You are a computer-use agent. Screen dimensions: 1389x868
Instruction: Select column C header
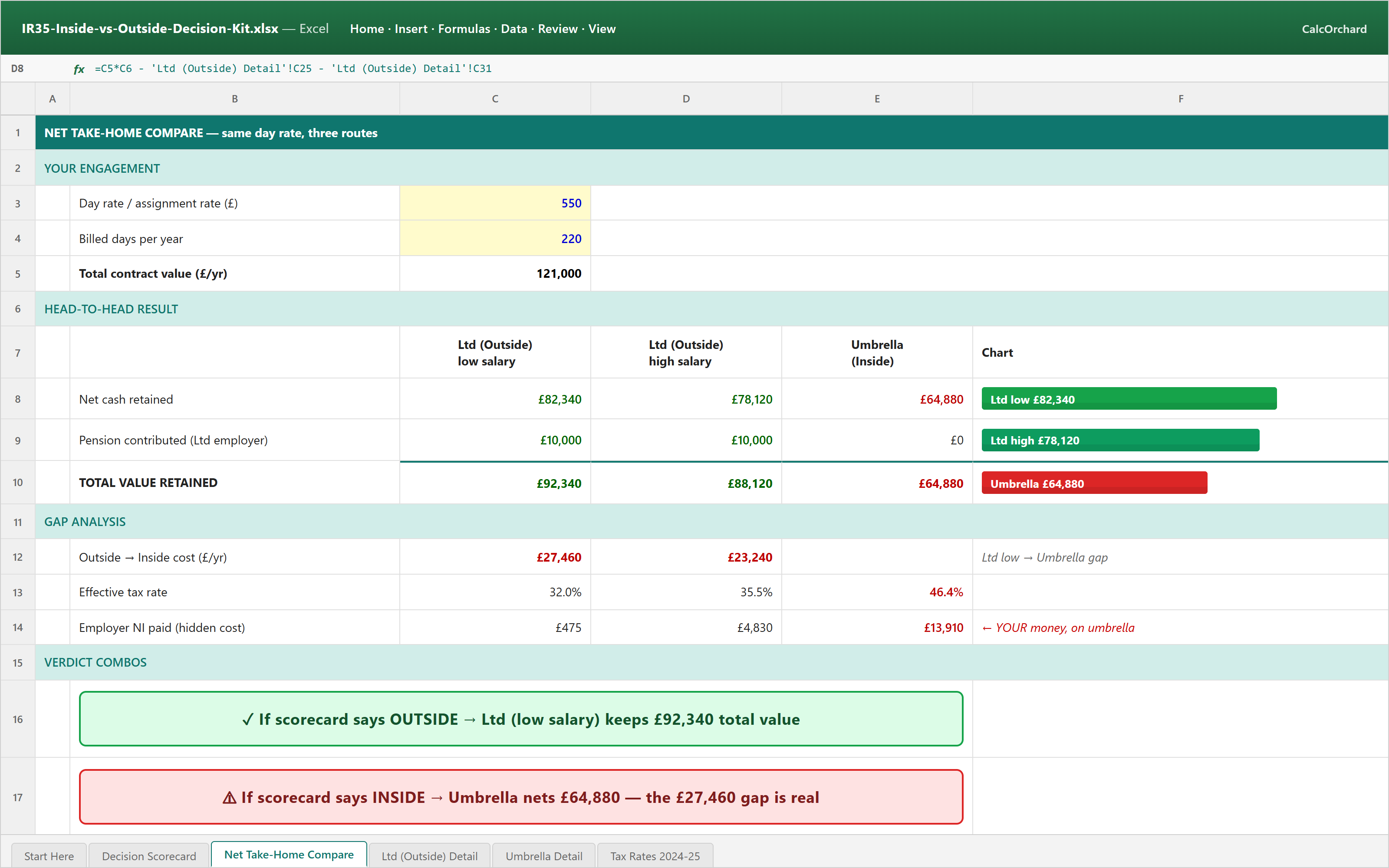tap(495, 99)
